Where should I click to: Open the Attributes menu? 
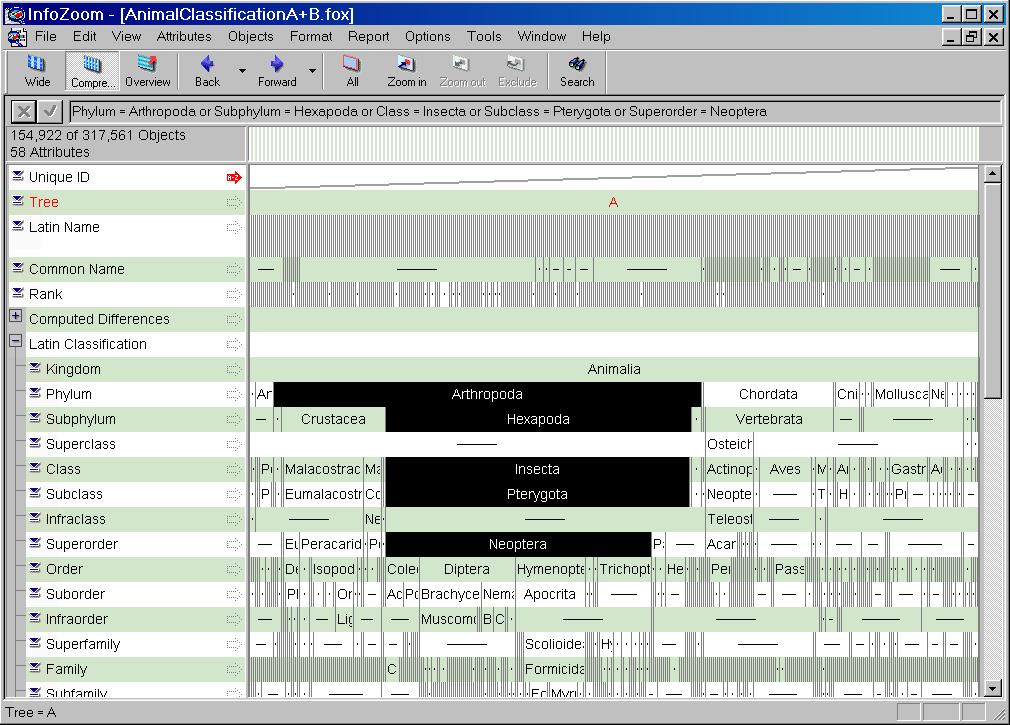(184, 36)
